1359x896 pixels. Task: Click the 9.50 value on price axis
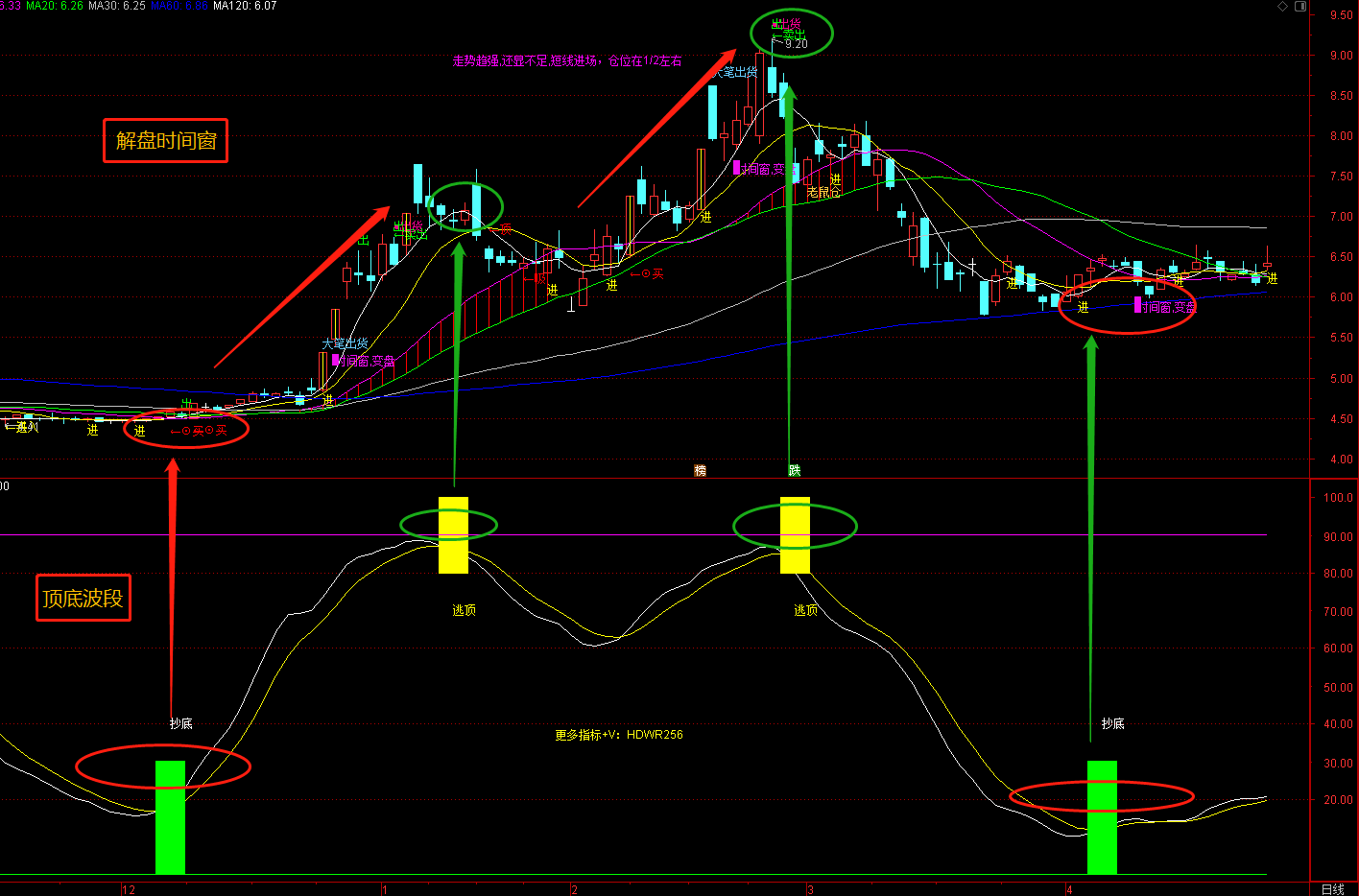point(1341,15)
